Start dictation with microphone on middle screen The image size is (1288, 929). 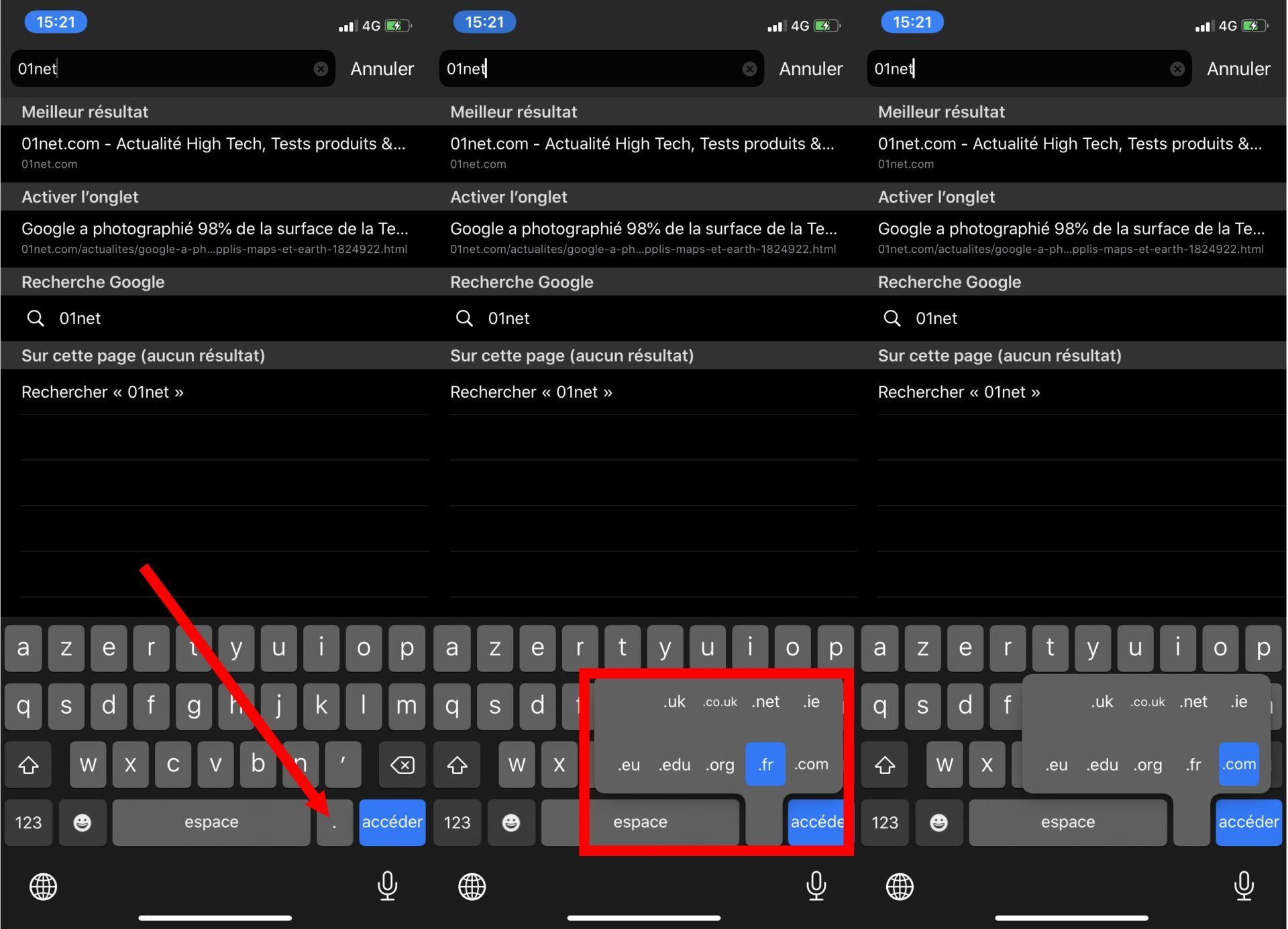click(x=816, y=886)
